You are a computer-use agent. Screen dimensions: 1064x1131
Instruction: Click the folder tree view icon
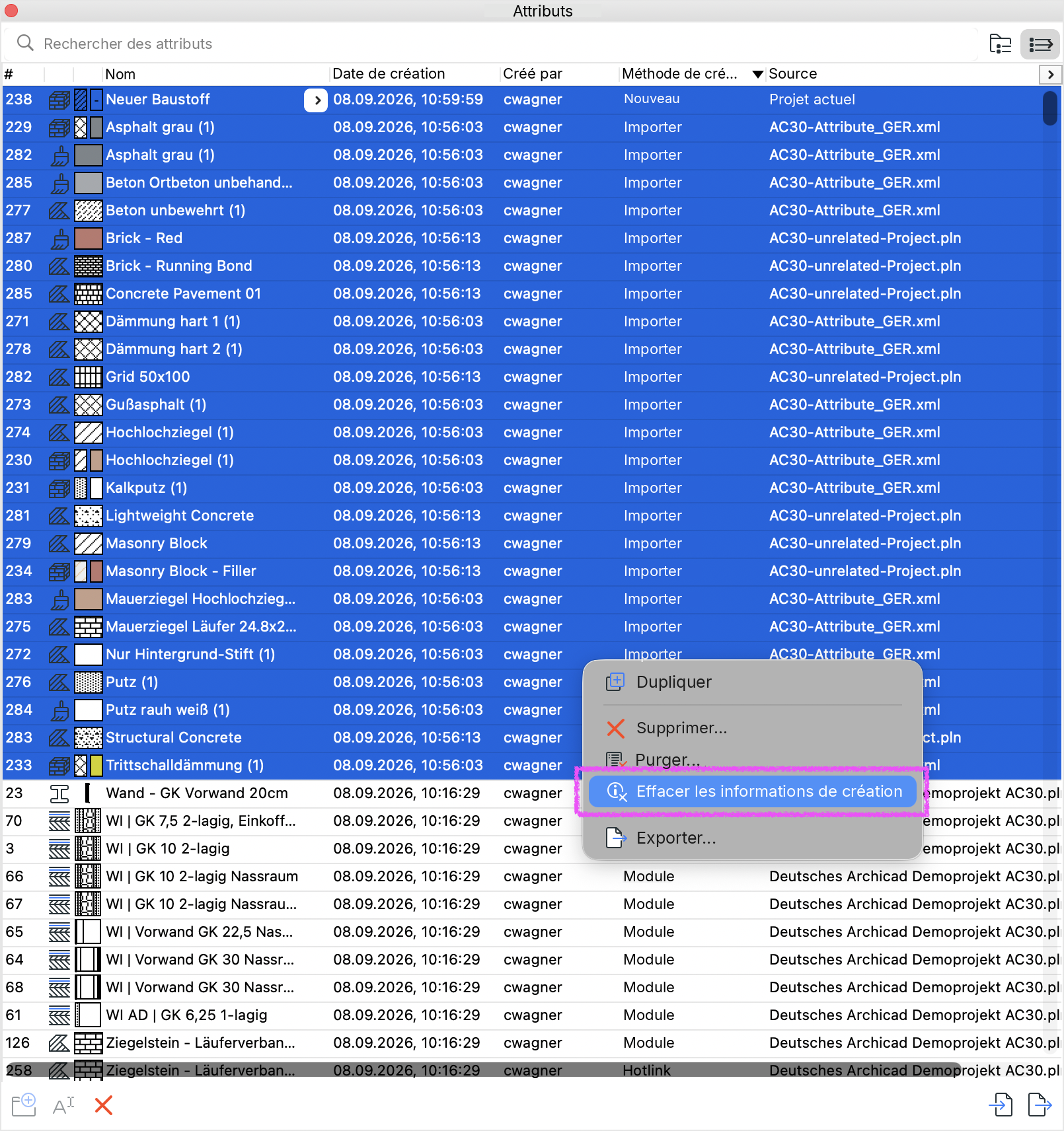click(x=1000, y=44)
